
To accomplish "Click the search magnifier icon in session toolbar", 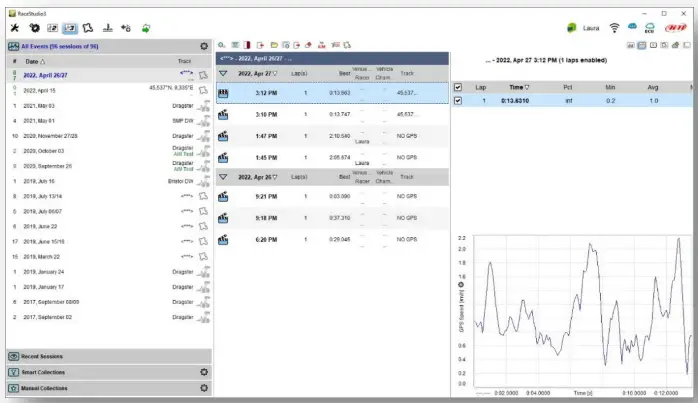I will coord(221,45).
